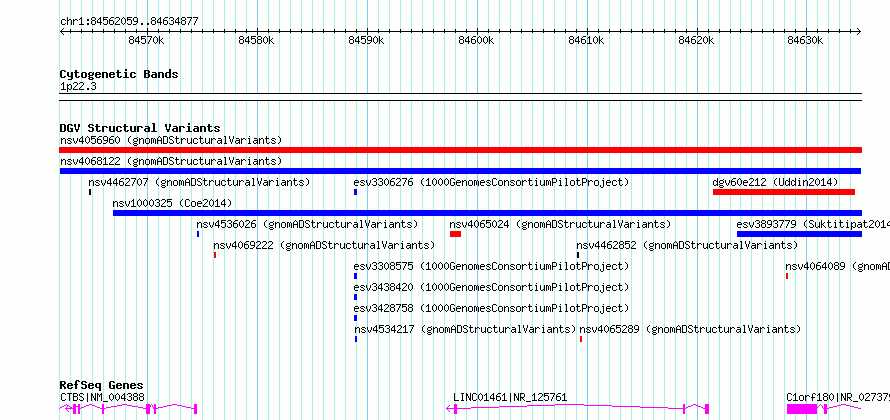Screen dimensions: 890x420
Task: Open the nsv1000325 (Coe2014) label
Action: point(173,203)
